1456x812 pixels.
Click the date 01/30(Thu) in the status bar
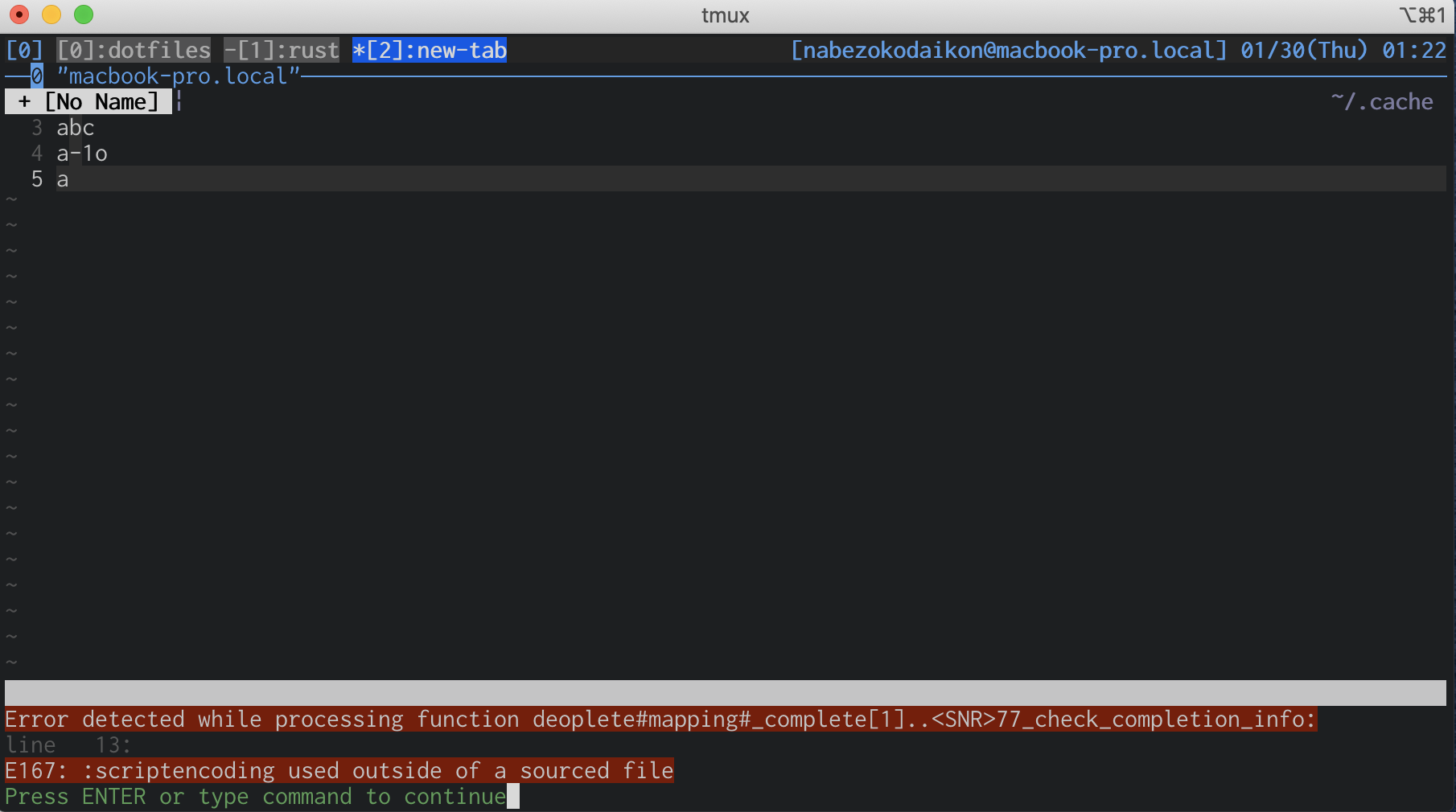point(1304,50)
